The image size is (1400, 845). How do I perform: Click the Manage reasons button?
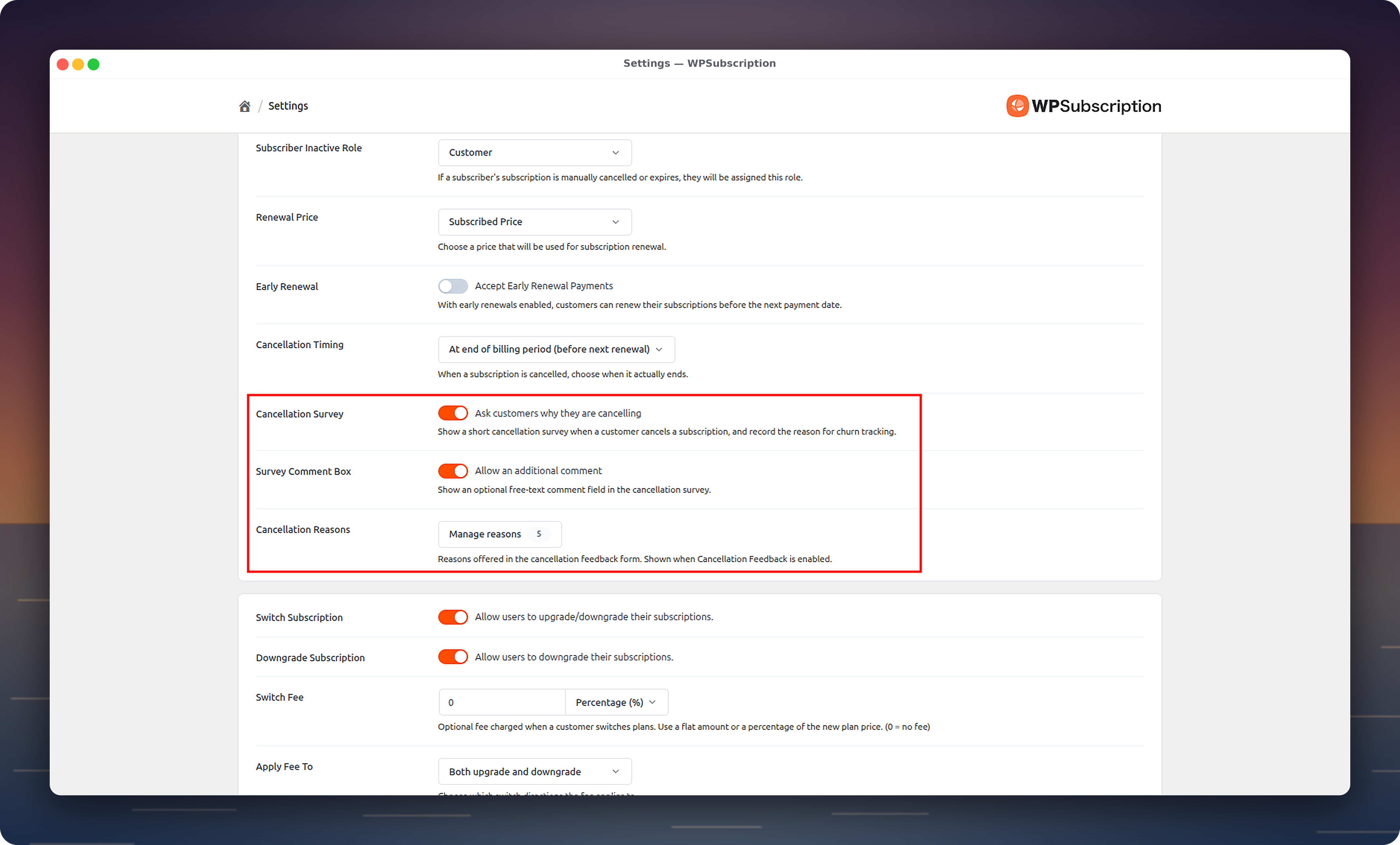pyautogui.click(x=499, y=534)
